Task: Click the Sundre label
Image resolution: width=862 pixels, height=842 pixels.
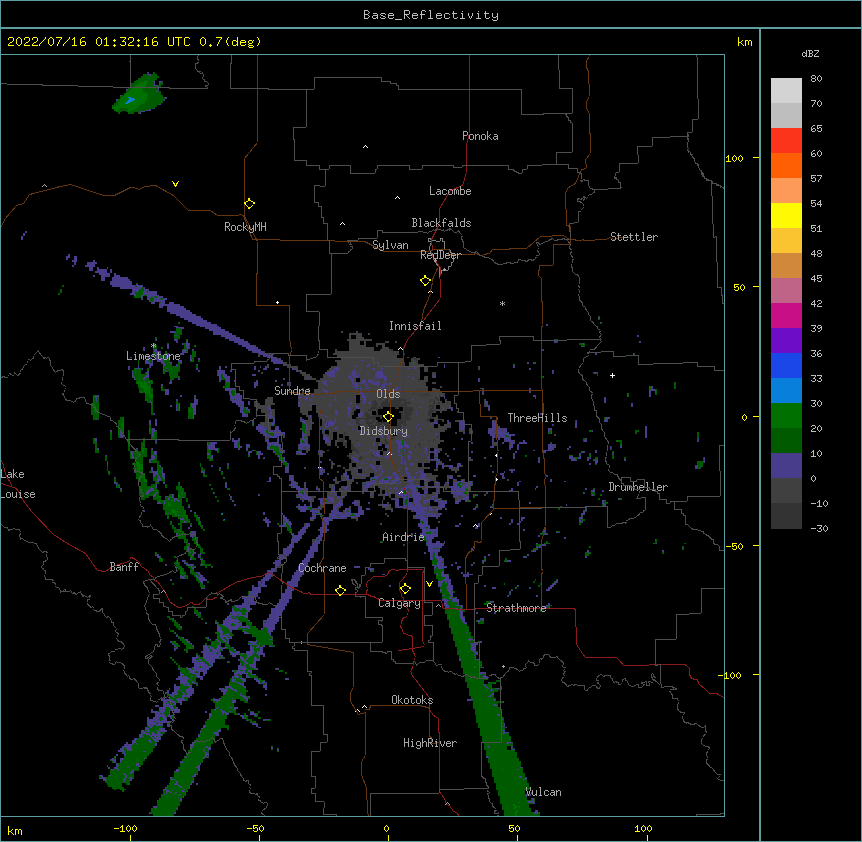Action: coord(292,391)
